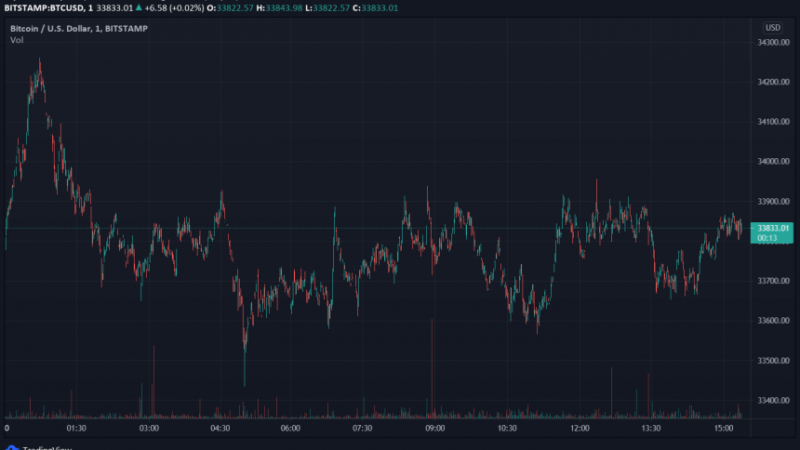Viewport: 800px width, 450px height.
Task: Click the C:33833.01 close value
Action: pos(376,8)
